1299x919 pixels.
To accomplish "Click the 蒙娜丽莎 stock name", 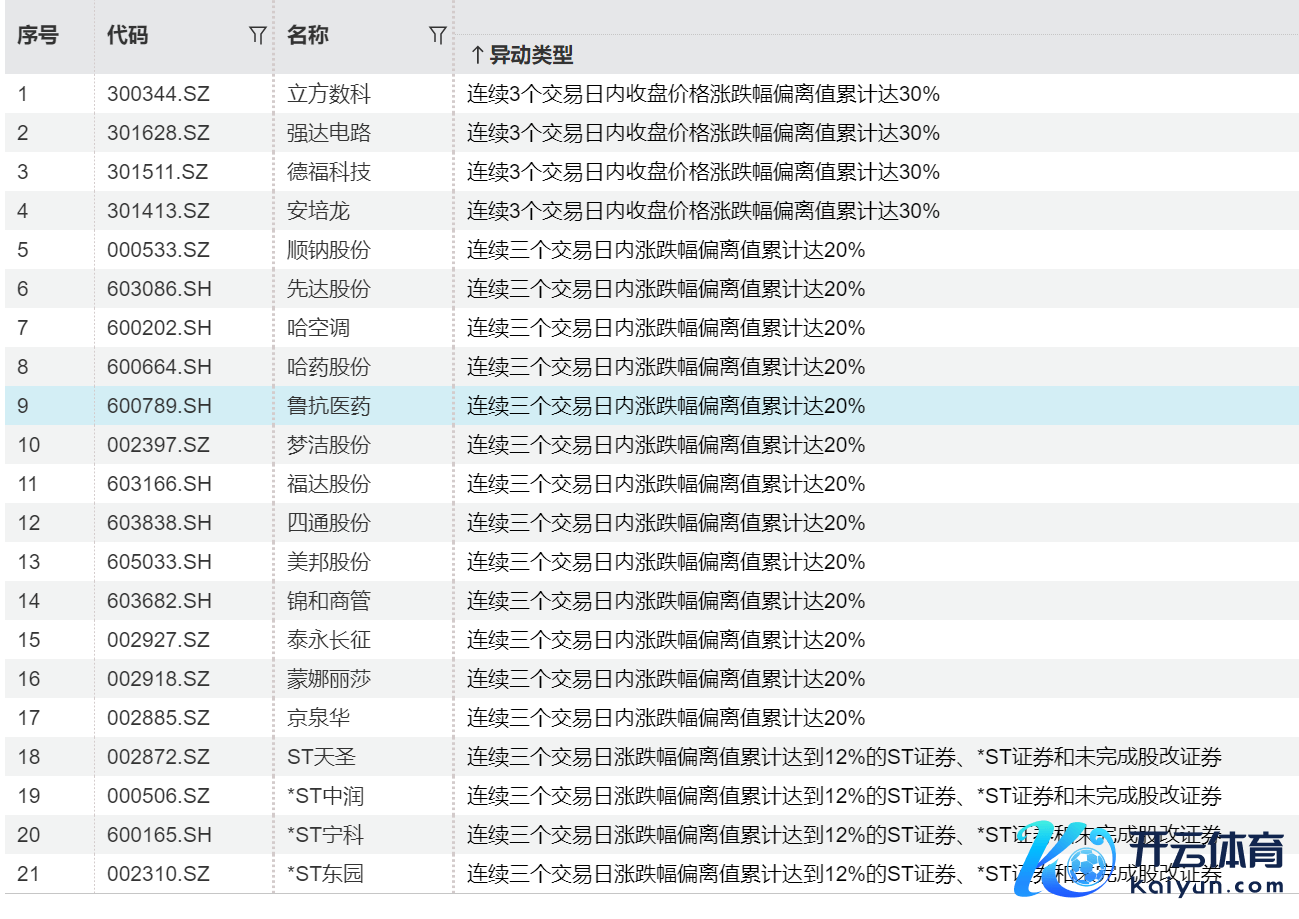I will [329, 679].
